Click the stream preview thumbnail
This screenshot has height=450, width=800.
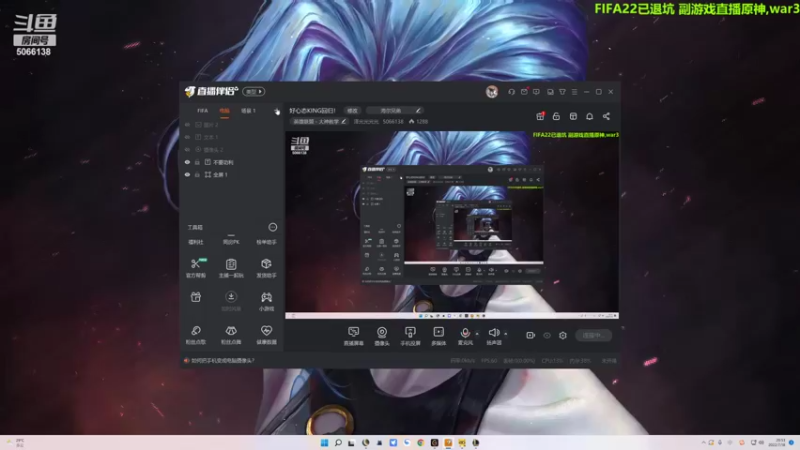452,225
